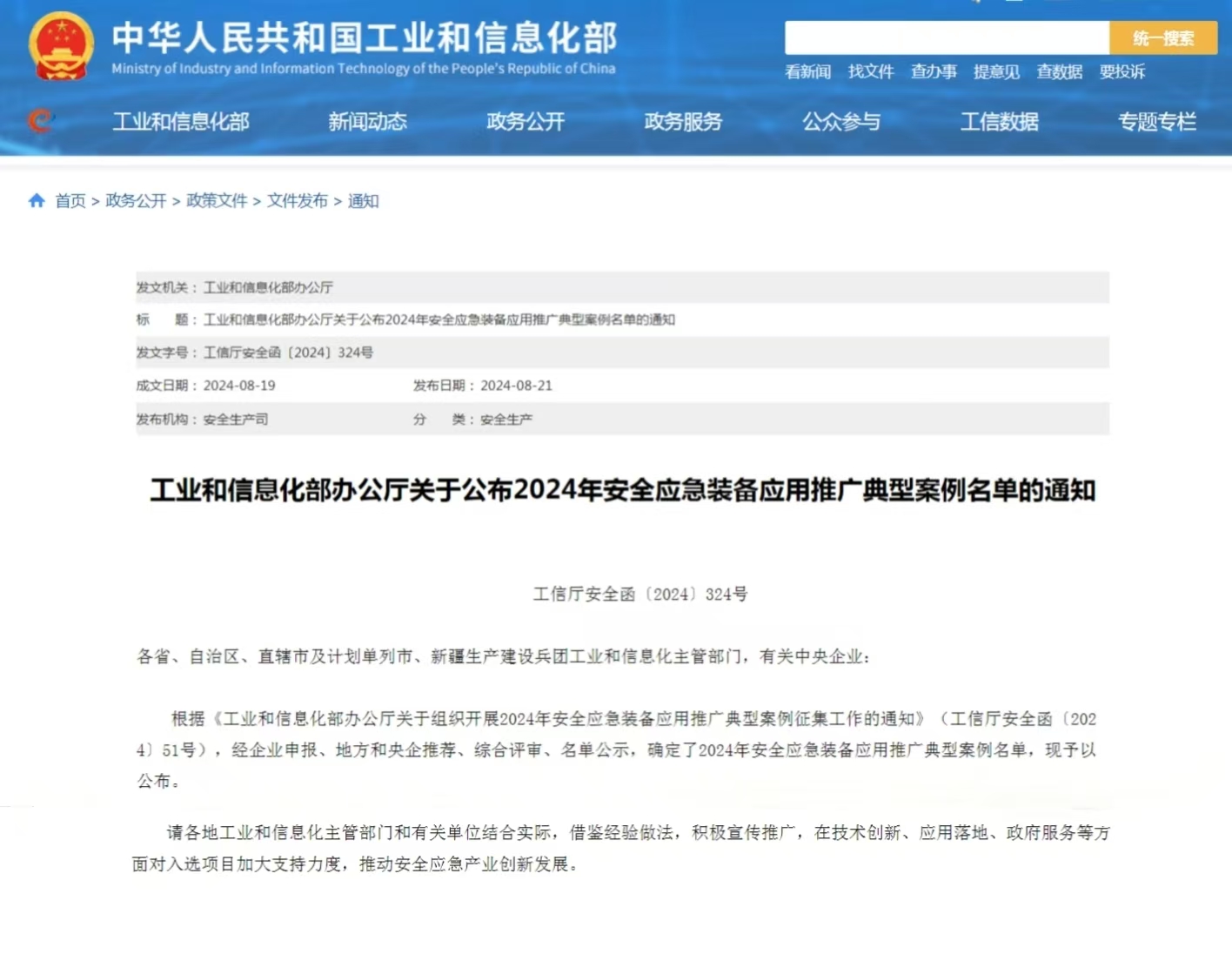Open the 查数据 quick link
1232x954 pixels.
[1059, 72]
